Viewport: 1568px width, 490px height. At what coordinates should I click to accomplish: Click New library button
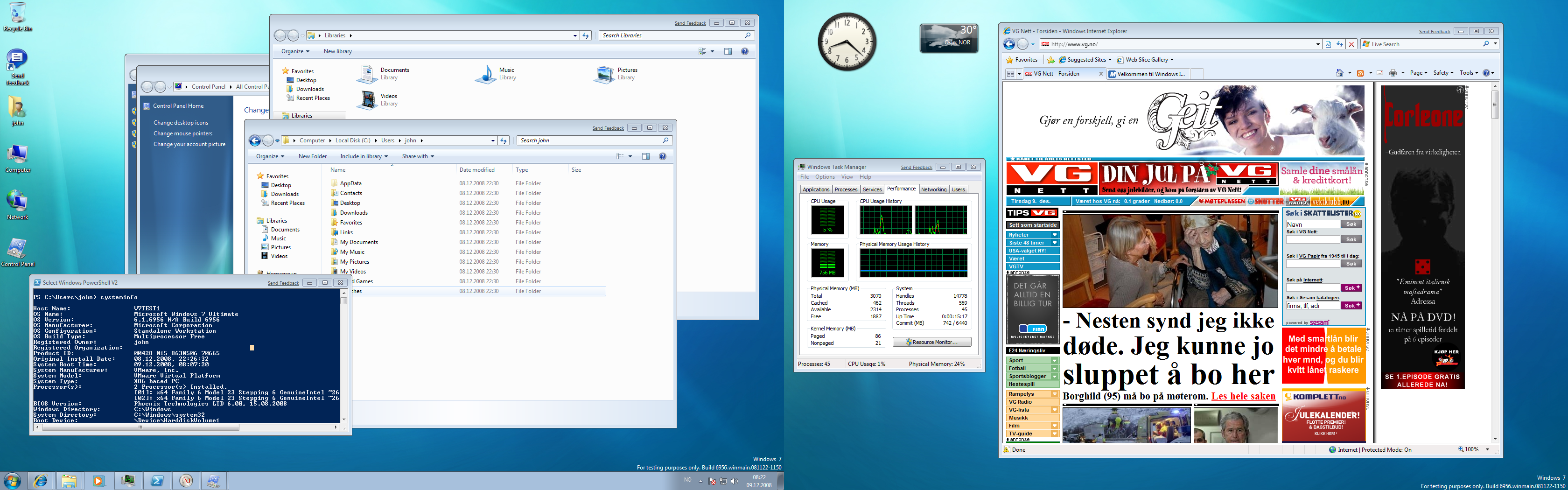coord(338,52)
